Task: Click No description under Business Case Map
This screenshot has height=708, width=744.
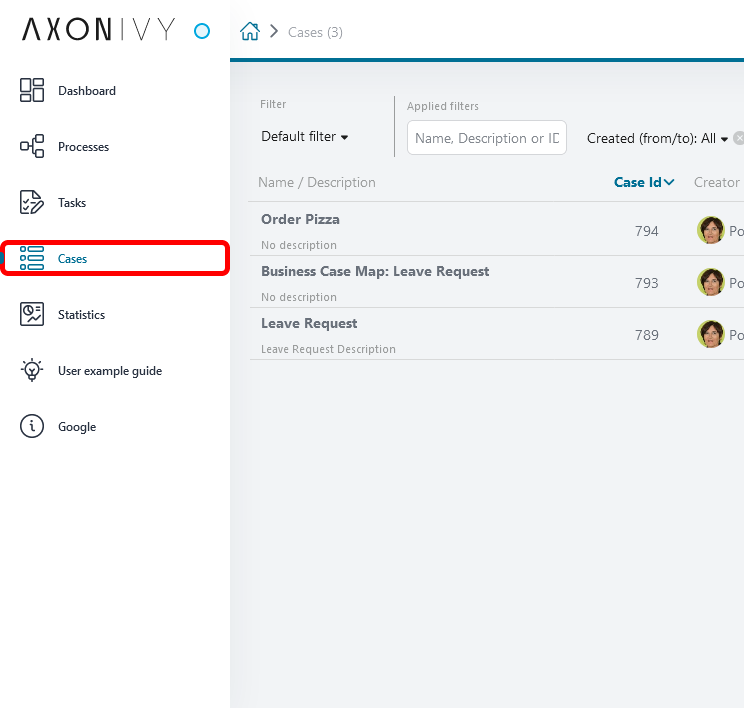Action: [x=298, y=297]
